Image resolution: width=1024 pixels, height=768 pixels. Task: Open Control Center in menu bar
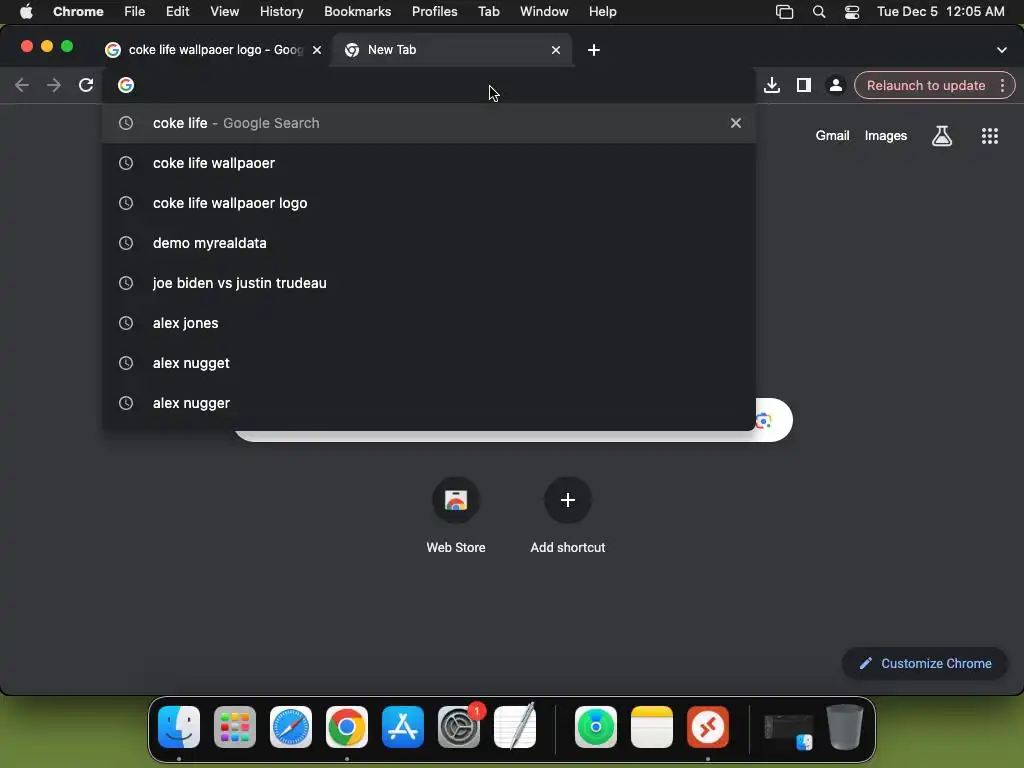click(x=852, y=12)
